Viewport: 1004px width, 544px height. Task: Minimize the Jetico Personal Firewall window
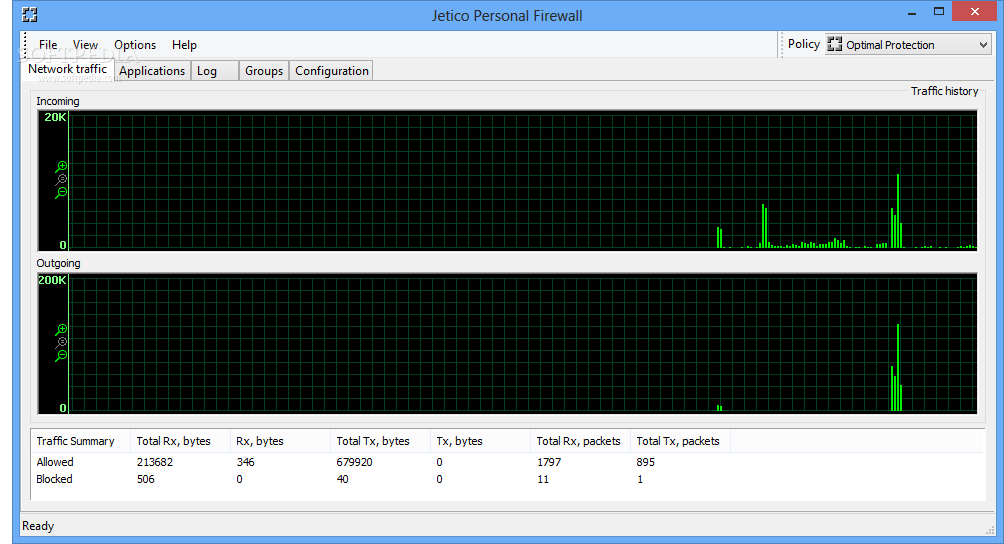click(x=912, y=13)
